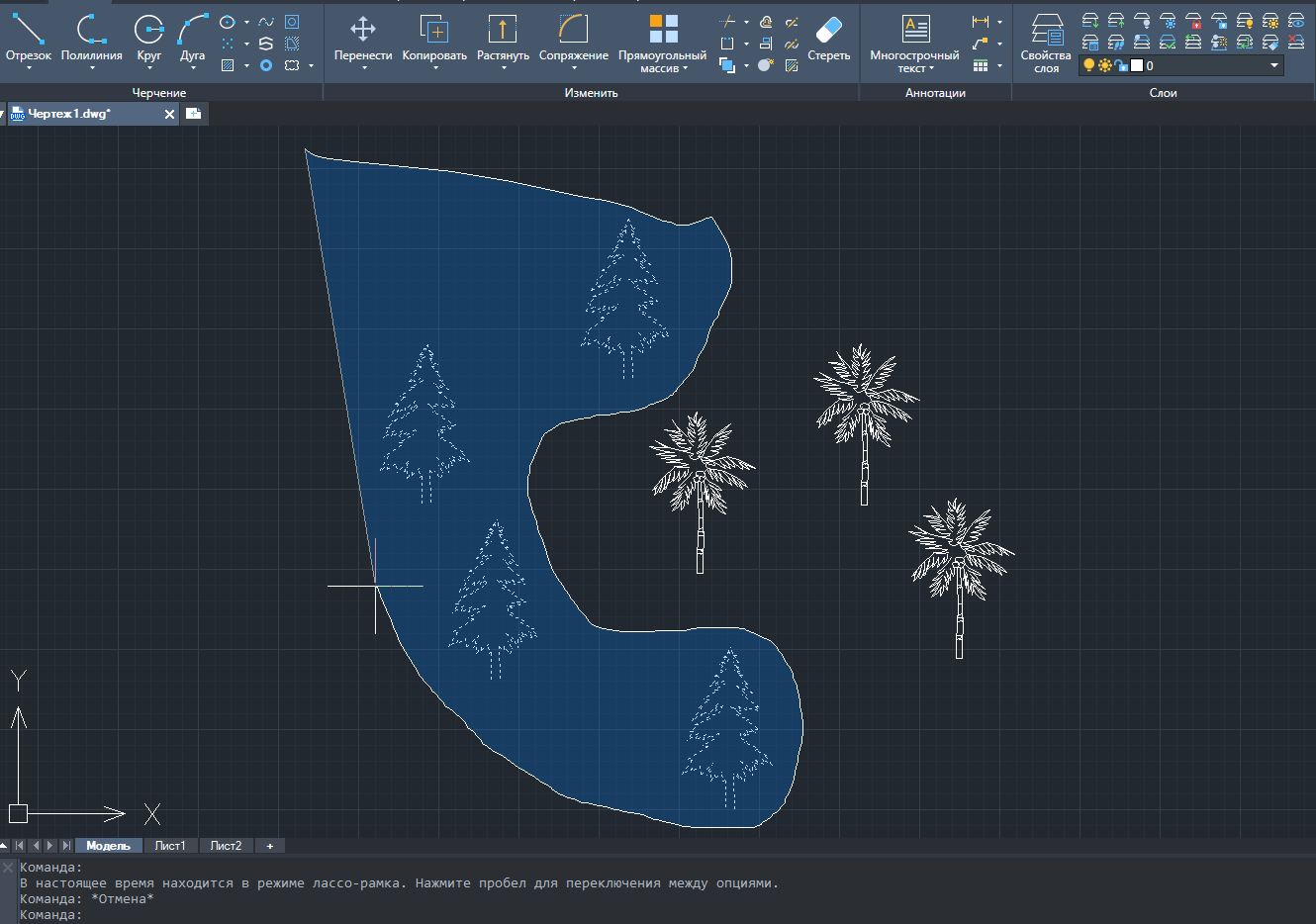The width and height of the screenshot is (1316, 924).
Task: Select the revision cloud tool
Action: click(x=292, y=65)
